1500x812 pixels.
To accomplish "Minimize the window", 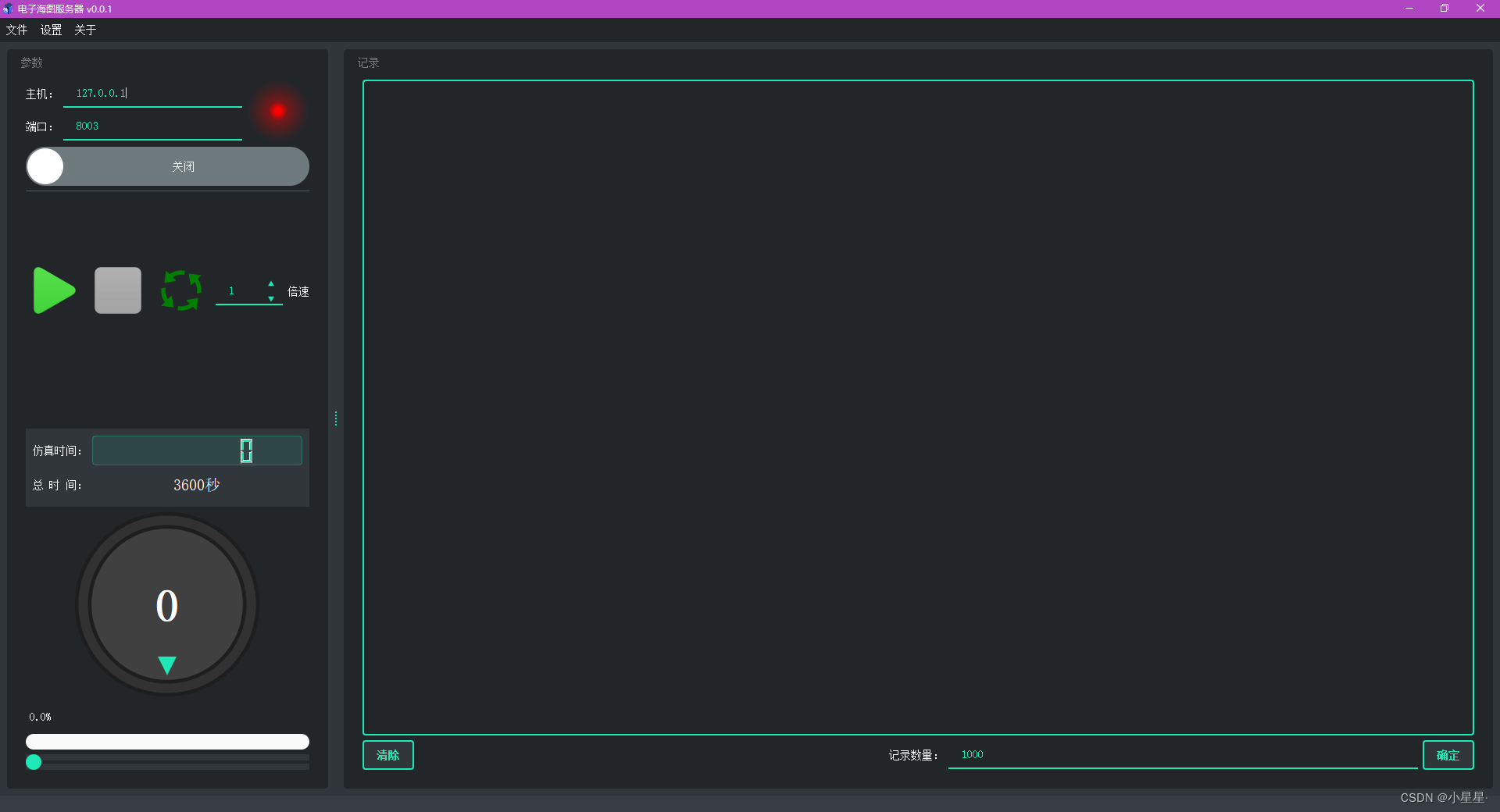I will pos(1409,9).
